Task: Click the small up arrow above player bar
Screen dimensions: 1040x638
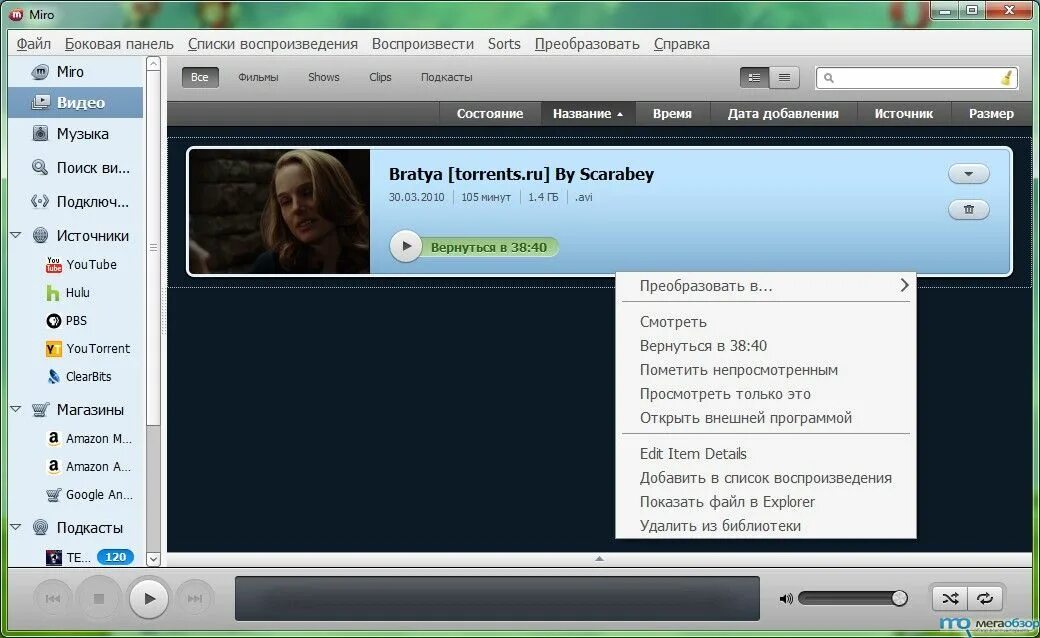Action: click(x=599, y=559)
